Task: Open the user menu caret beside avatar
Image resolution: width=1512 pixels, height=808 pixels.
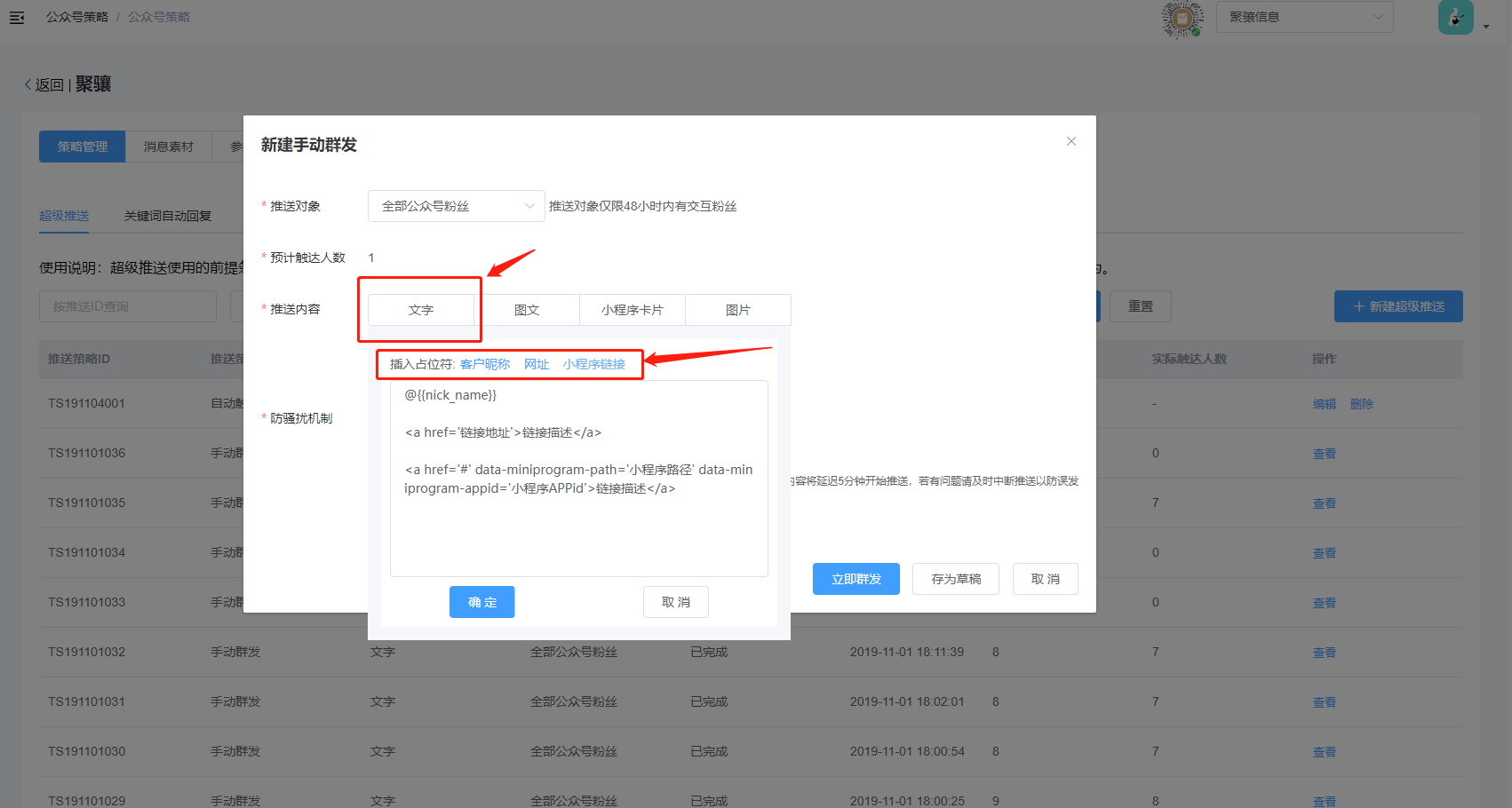Action: click(x=1486, y=27)
